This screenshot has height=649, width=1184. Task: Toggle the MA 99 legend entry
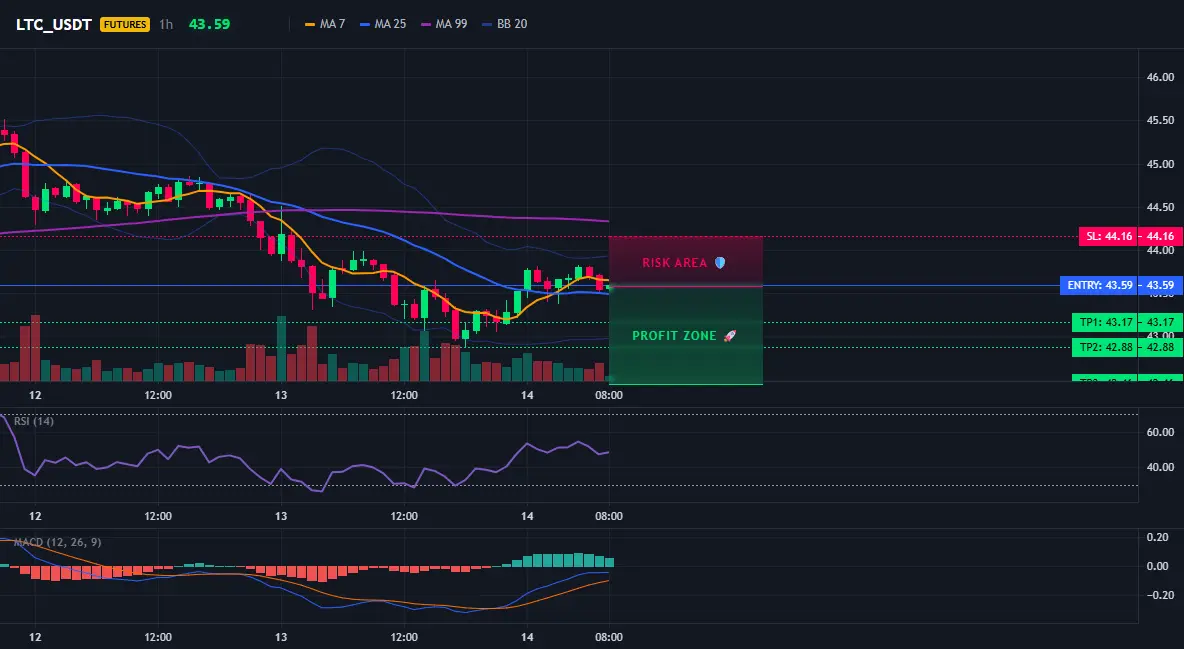coord(444,24)
